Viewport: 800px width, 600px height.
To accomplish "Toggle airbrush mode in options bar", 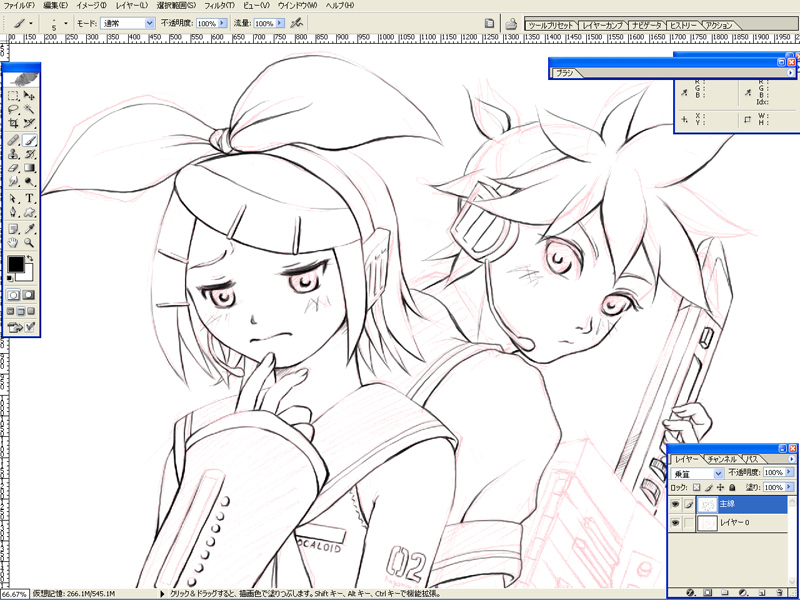I will pyautogui.click(x=296, y=23).
